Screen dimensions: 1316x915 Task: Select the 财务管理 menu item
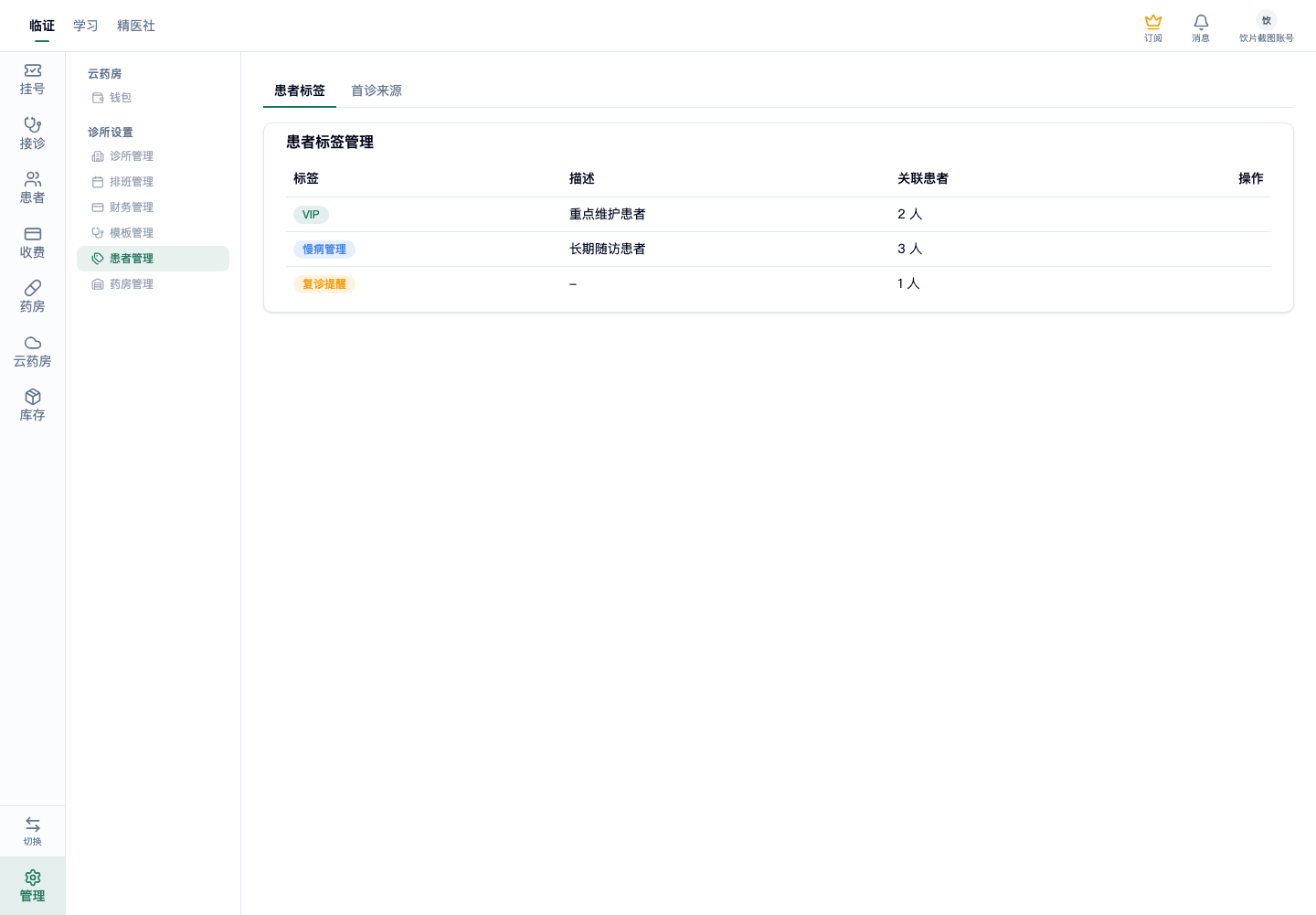click(x=153, y=207)
